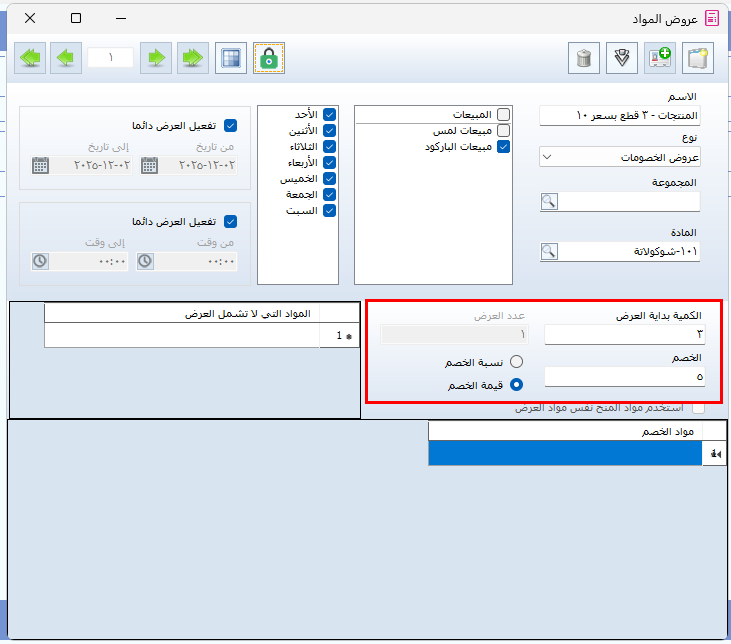Uncheck the مبيعات الباركود checkbox
The width and height of the screenshot is (731, 644).
503,146
